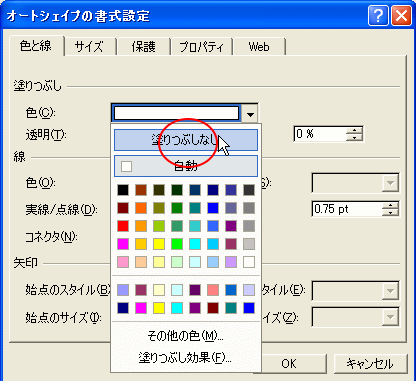Click the コネクタ(N): label
416x381 pixels.
pyautogui.click(x=52, y=237)
